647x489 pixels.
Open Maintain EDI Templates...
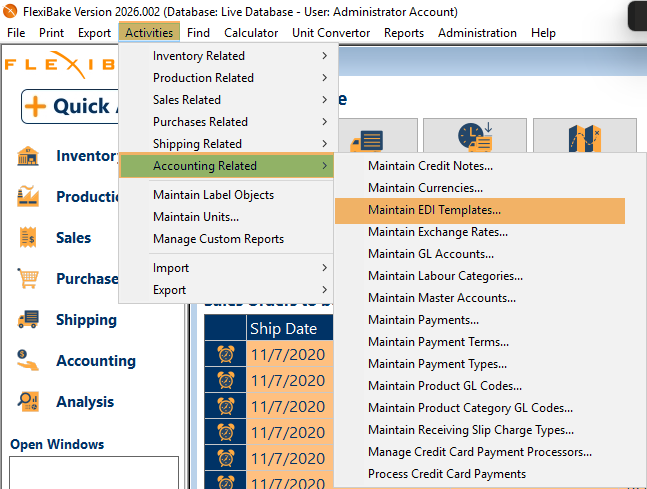pyautogui.click(x=480, y=210)
